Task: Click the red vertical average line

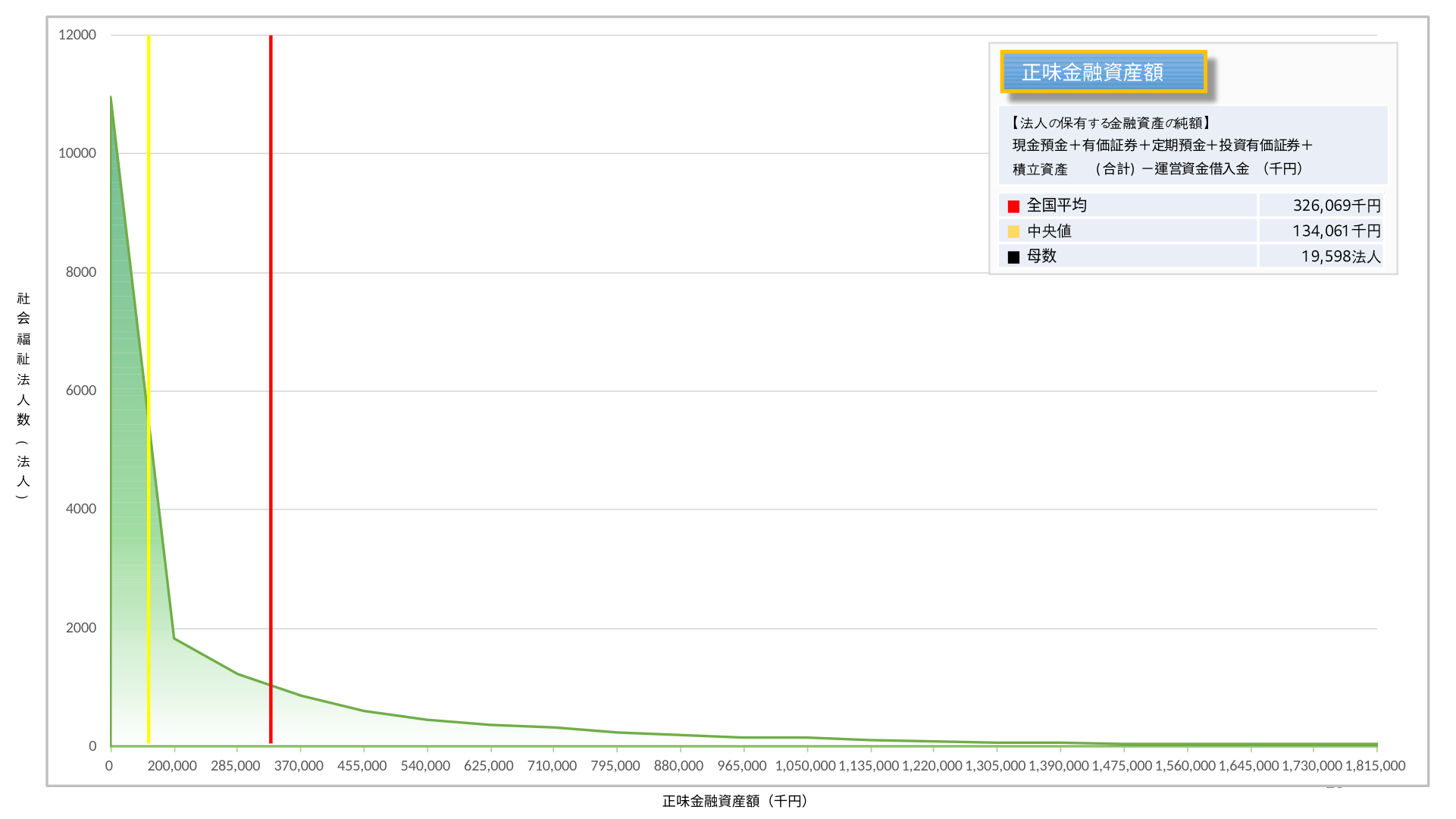Action: point(271,379)
